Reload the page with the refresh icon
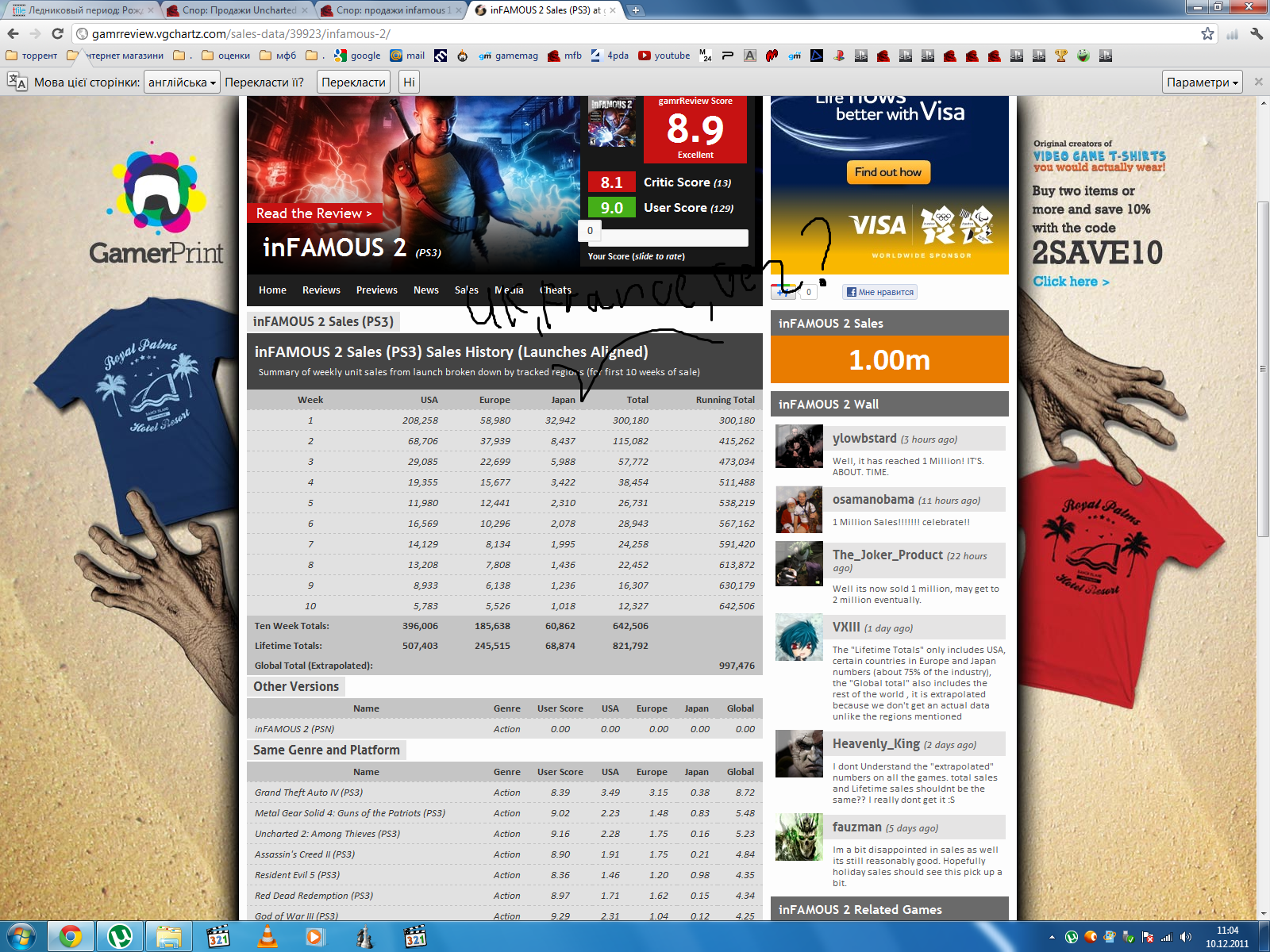Screen dimensions: 1270x952 tap(57, 33)
